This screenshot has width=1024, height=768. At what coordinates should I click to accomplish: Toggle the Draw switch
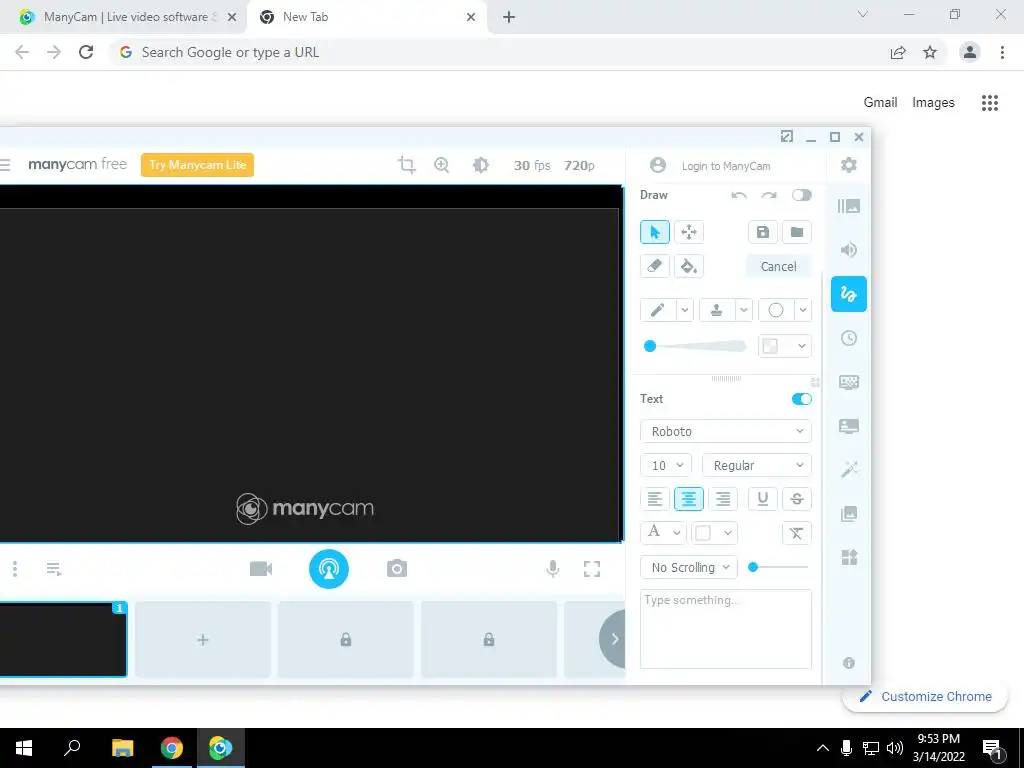coord(801,195)
